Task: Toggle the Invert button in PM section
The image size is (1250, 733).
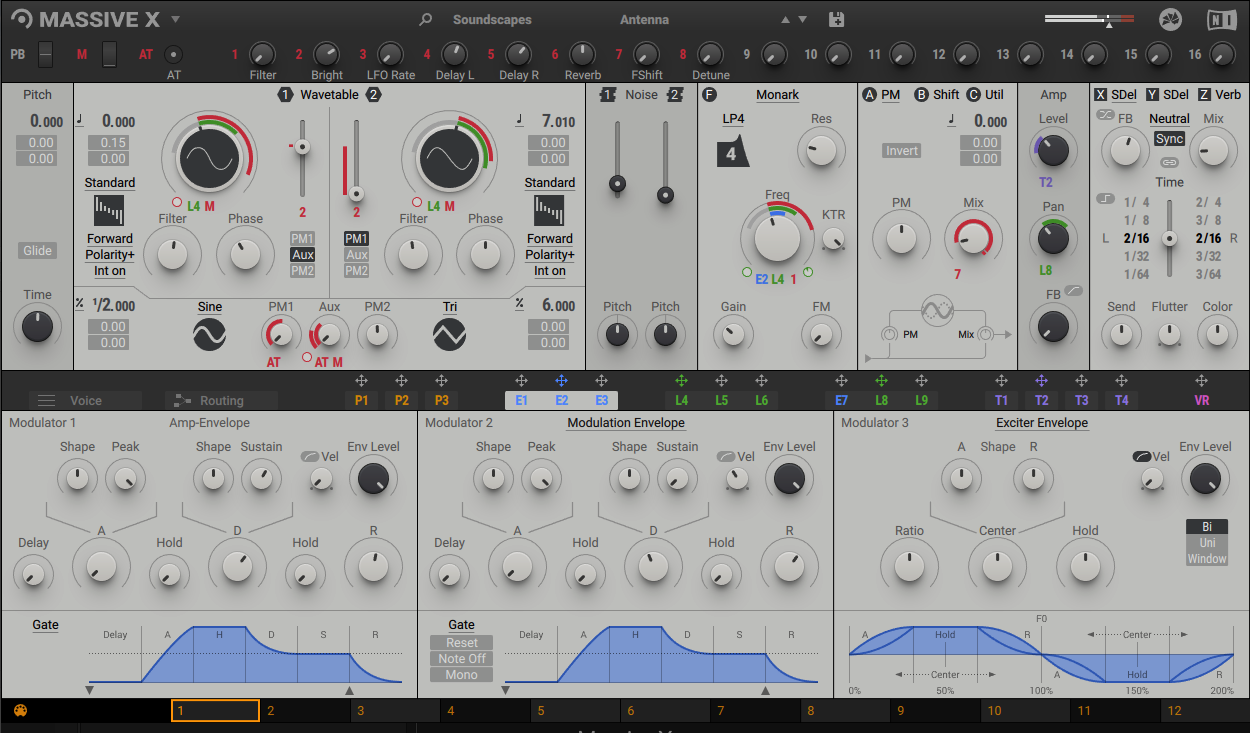Action: click(901, 151)
